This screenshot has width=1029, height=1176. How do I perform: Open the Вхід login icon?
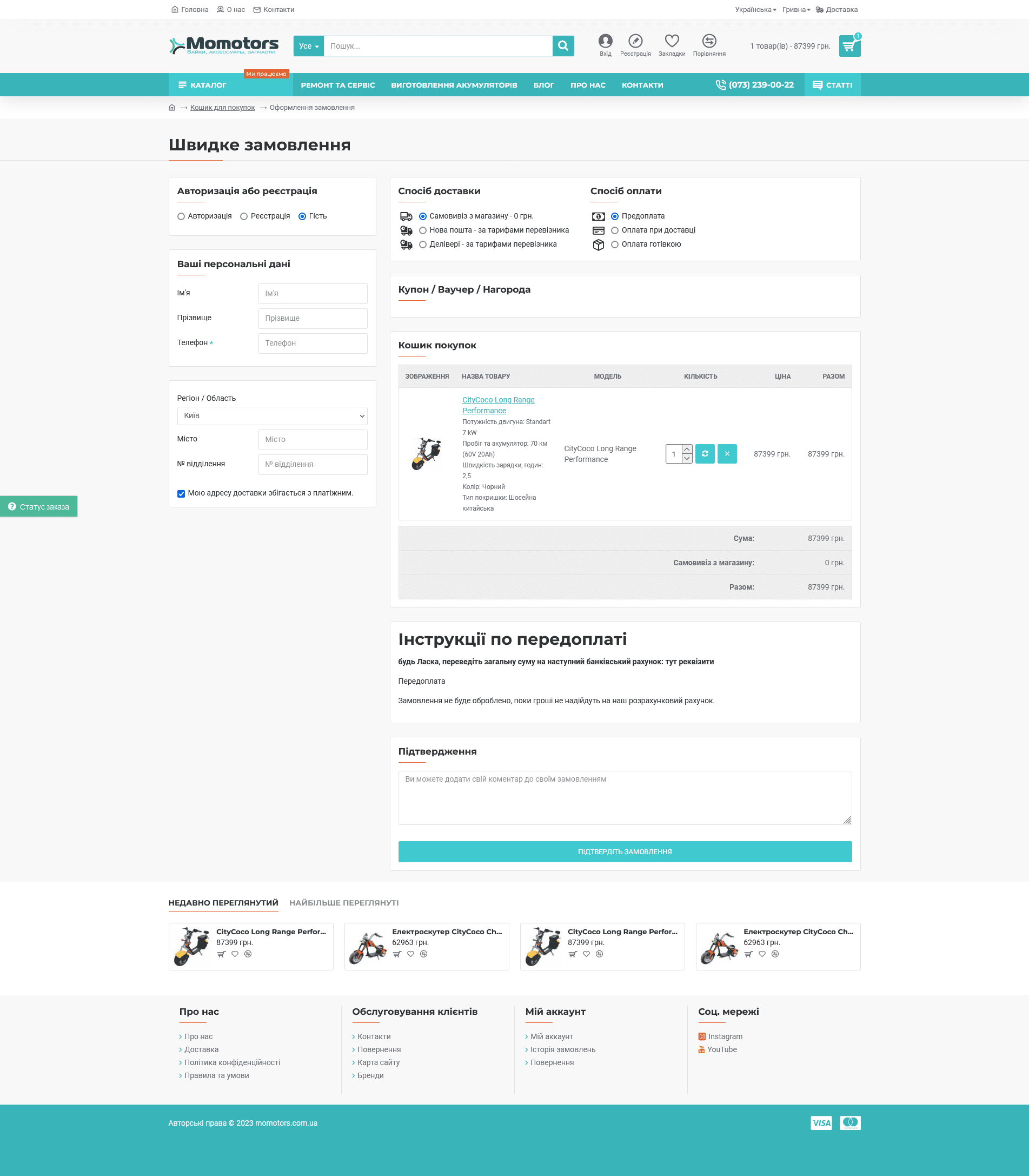tap(605, 41)
